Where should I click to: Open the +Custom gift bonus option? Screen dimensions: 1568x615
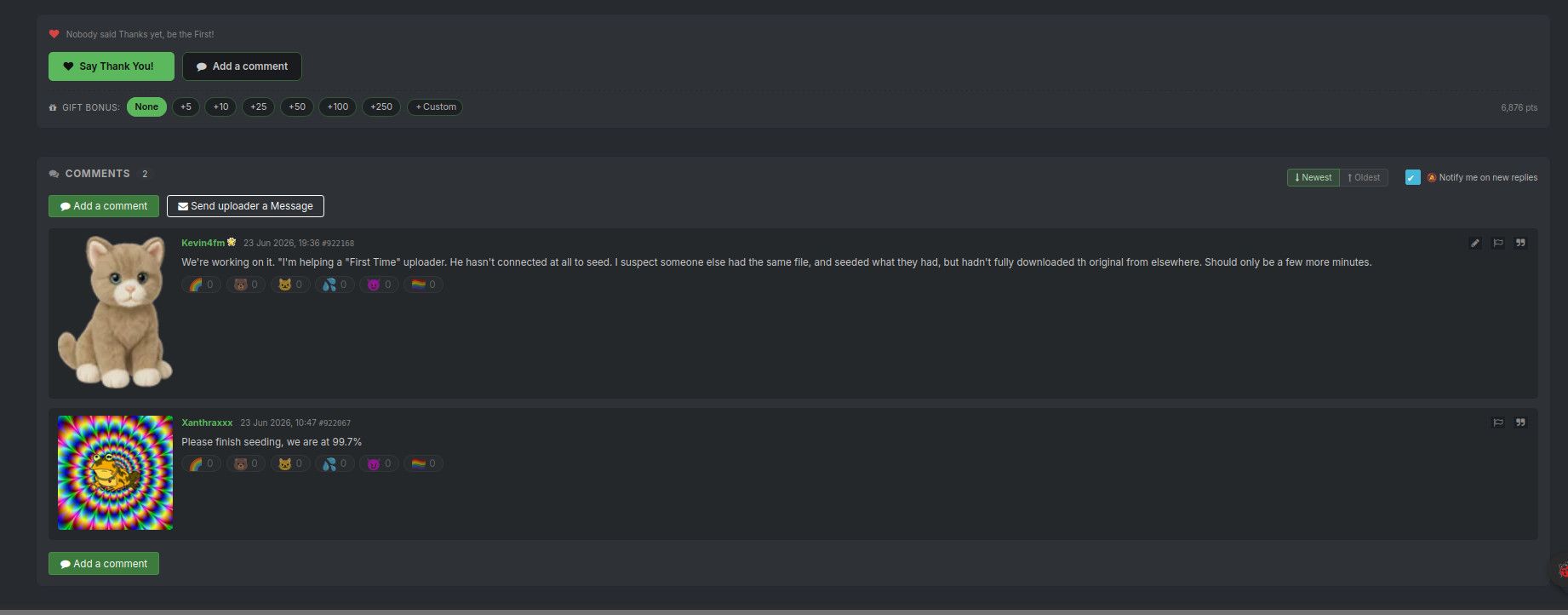(435, 106)
